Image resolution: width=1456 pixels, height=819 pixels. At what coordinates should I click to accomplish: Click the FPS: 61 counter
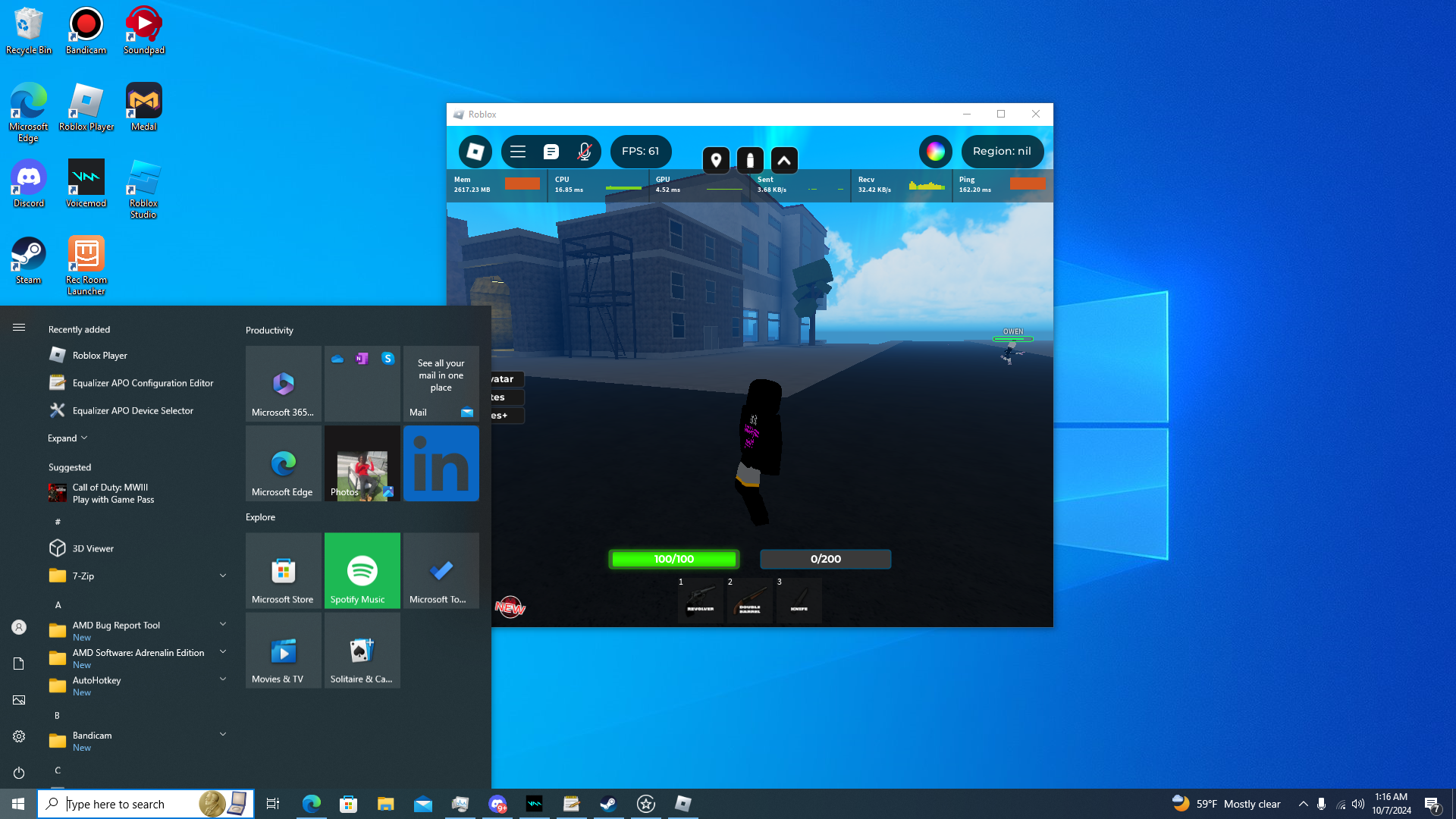click(x=641, y=152)
